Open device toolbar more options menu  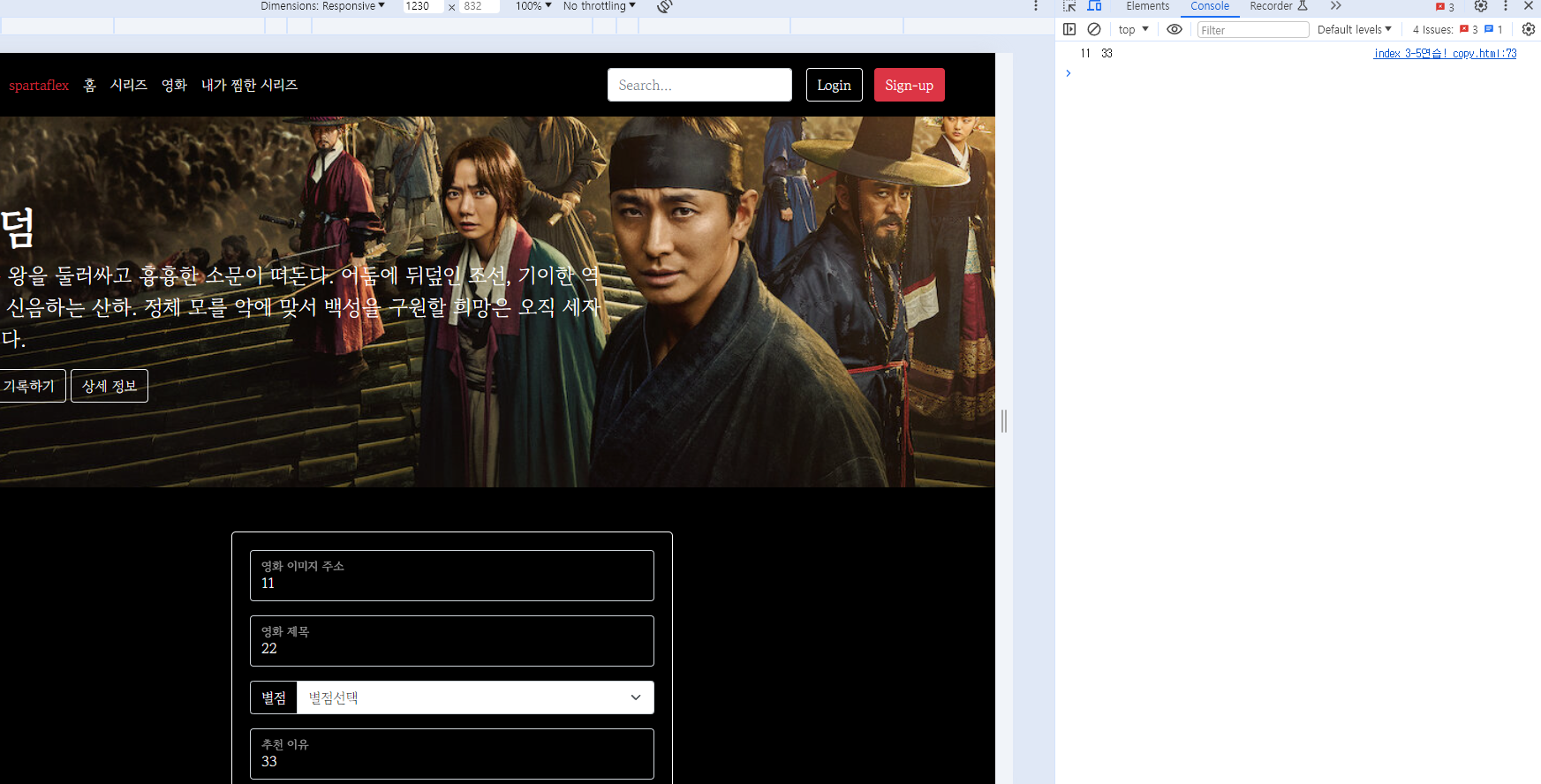1035,6
